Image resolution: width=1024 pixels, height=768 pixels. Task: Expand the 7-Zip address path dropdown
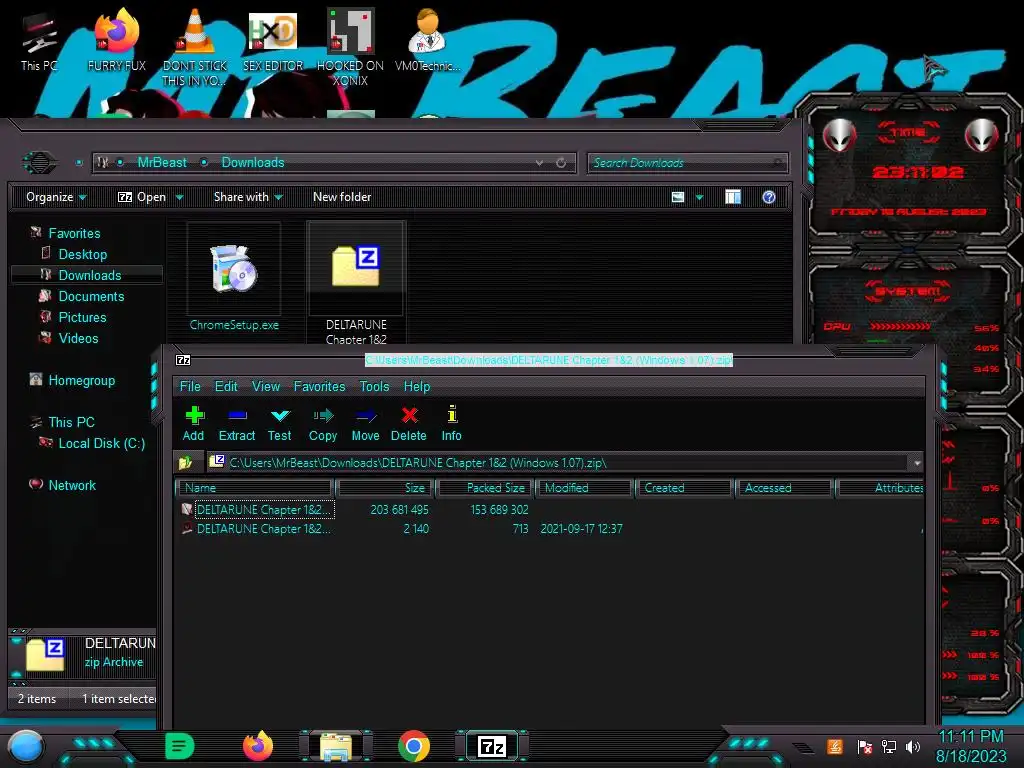[x=917, y=463]
